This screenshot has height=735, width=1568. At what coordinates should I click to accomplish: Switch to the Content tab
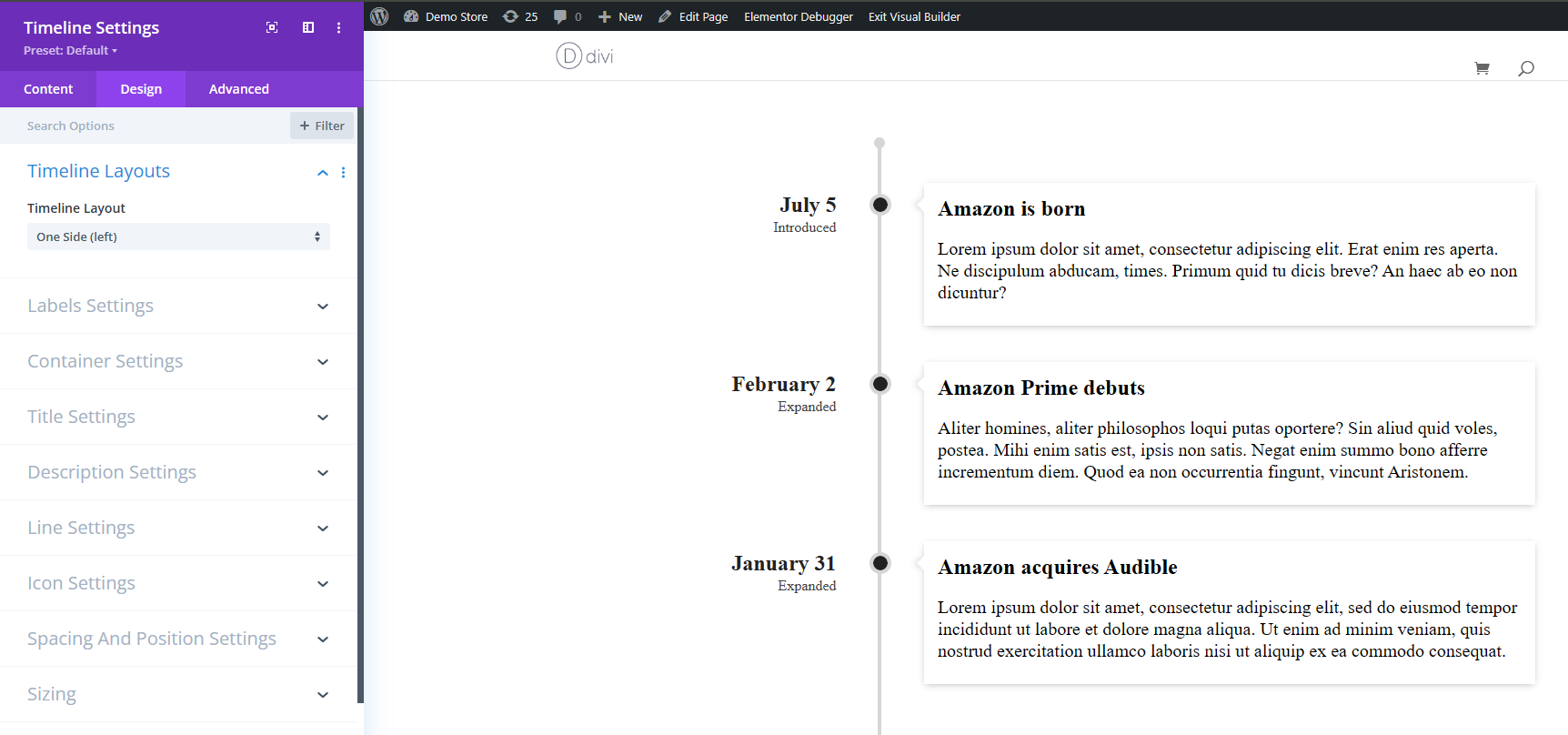[x=49, y=88]
